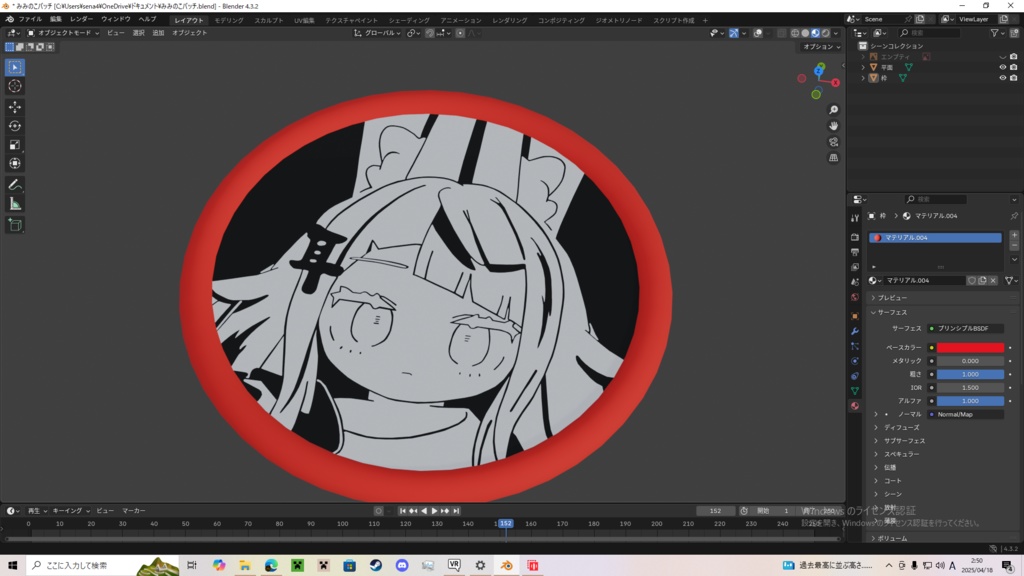This screenshot has width=1024, height=576.
Task: Click the プリンシプルBSDF surface shader button
Action: pyautogui.click(x=966, y=328)
